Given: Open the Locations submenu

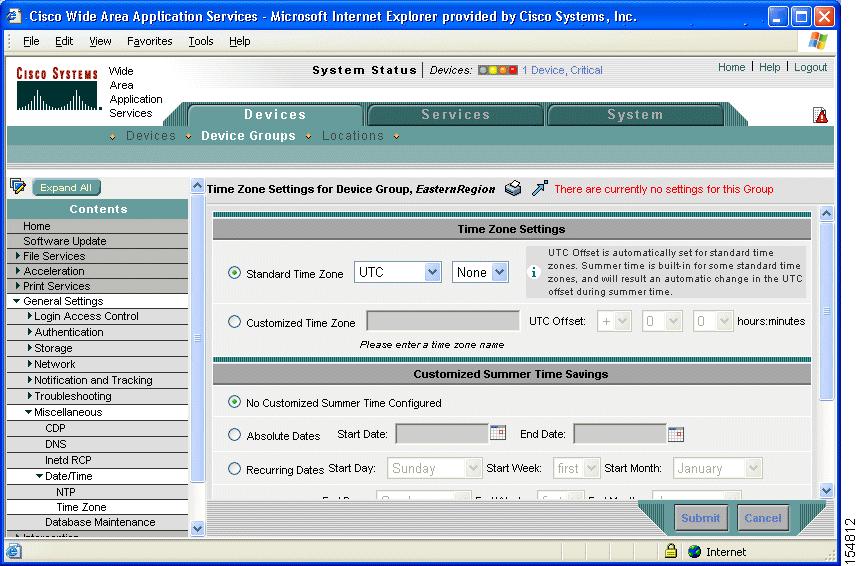Looking at the screenshot, I should pos(353,136).
